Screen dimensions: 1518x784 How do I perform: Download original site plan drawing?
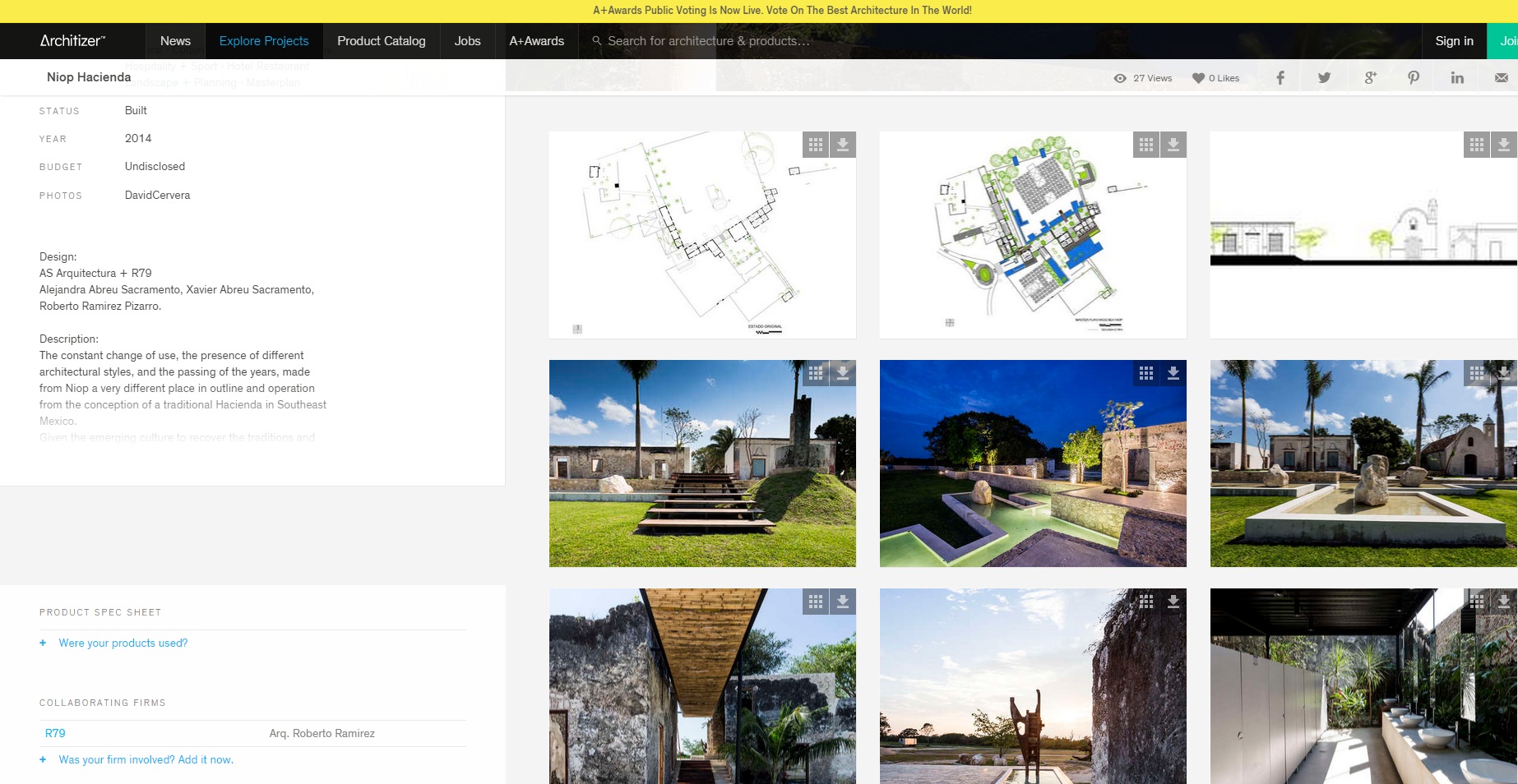tap(843, 145)
